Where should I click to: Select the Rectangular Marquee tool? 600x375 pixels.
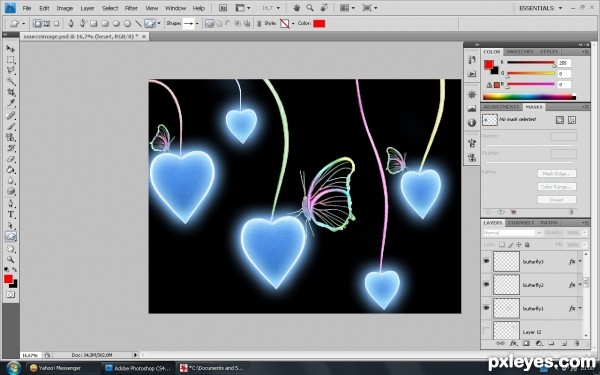10,60
